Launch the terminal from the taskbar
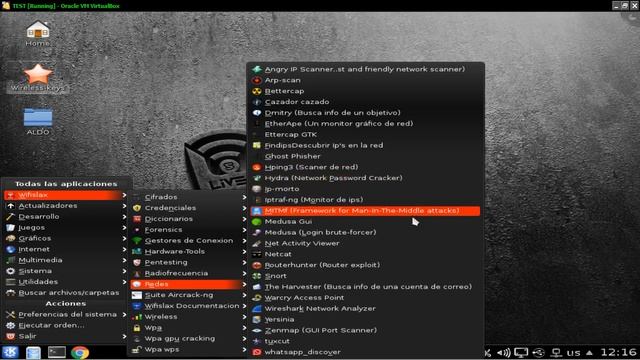This screenshot has height=360, width=640. pyautogui.click(x=56, y=352)
